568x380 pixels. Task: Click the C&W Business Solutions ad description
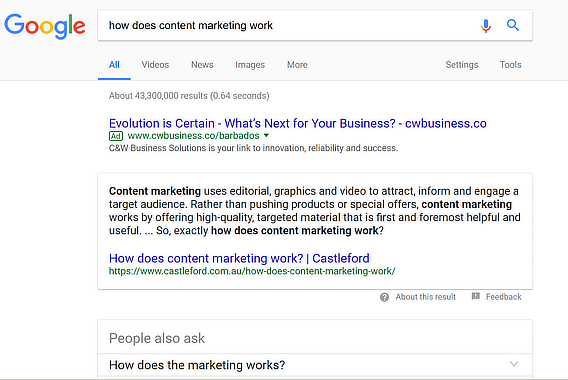(x=253, y=148)
